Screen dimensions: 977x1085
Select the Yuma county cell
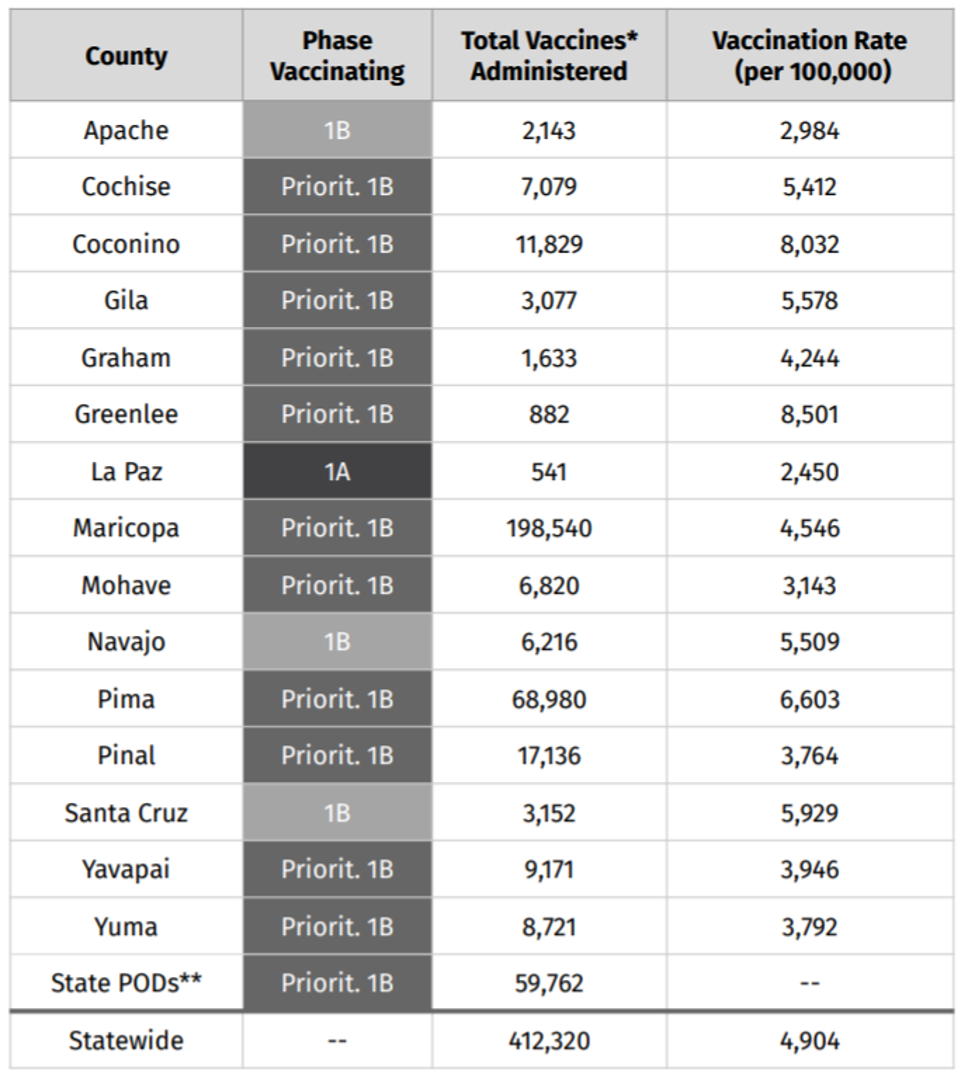[x=126, y=927]
